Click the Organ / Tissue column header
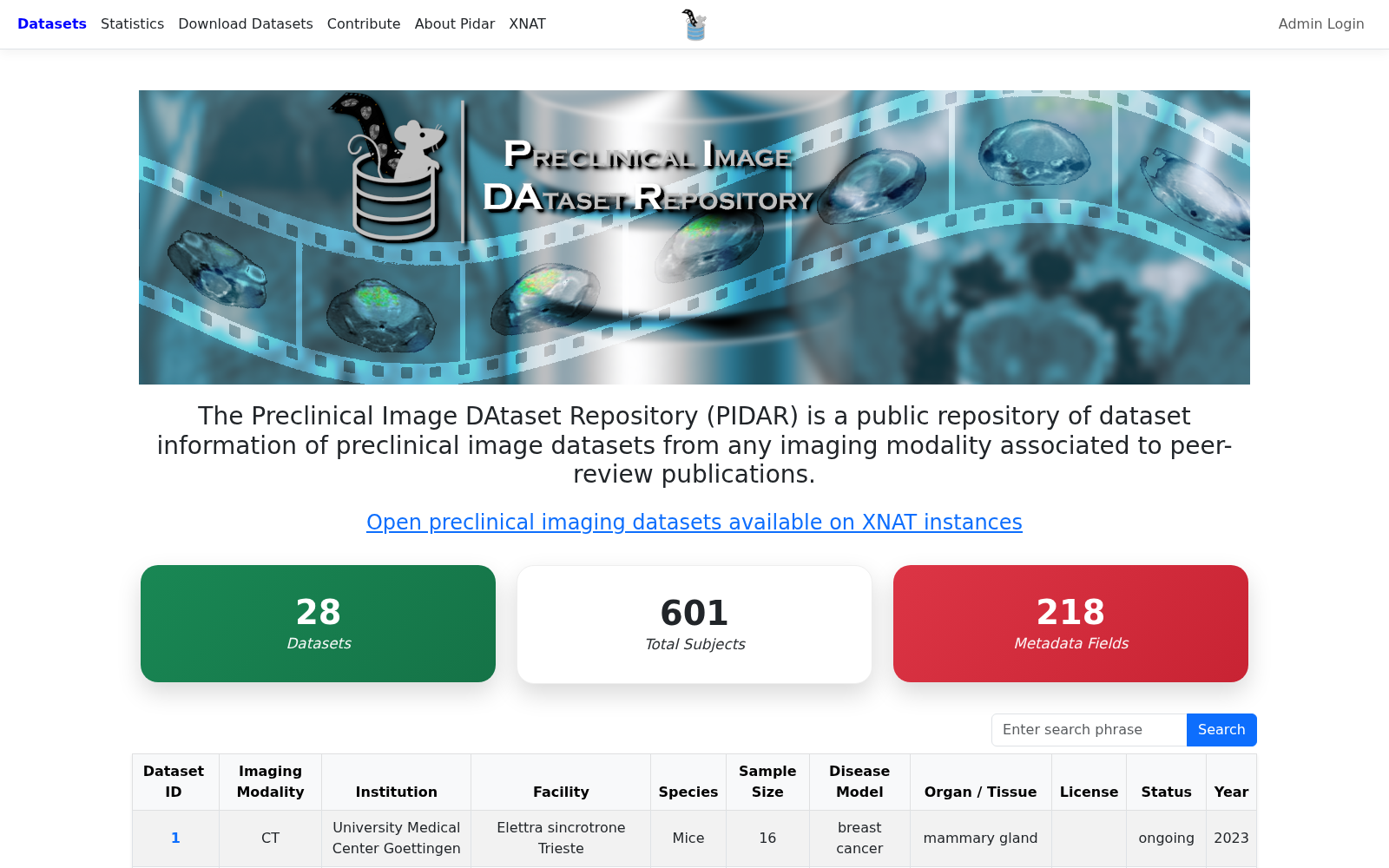Image resolution: width=1389 pixels, height=868 pixels. [981, 781]
